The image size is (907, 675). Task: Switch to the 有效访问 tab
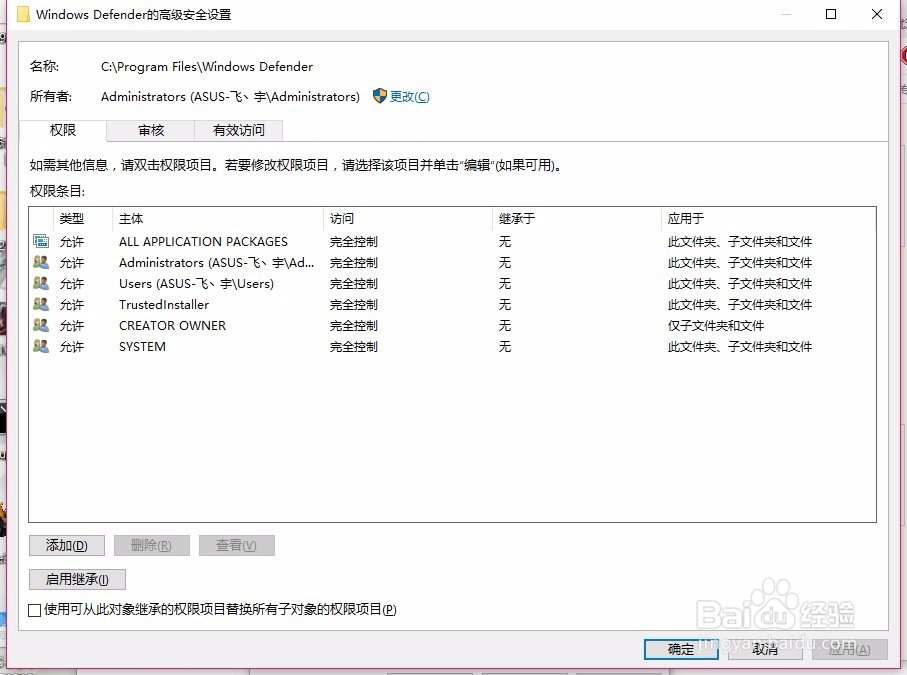point(238,131)
